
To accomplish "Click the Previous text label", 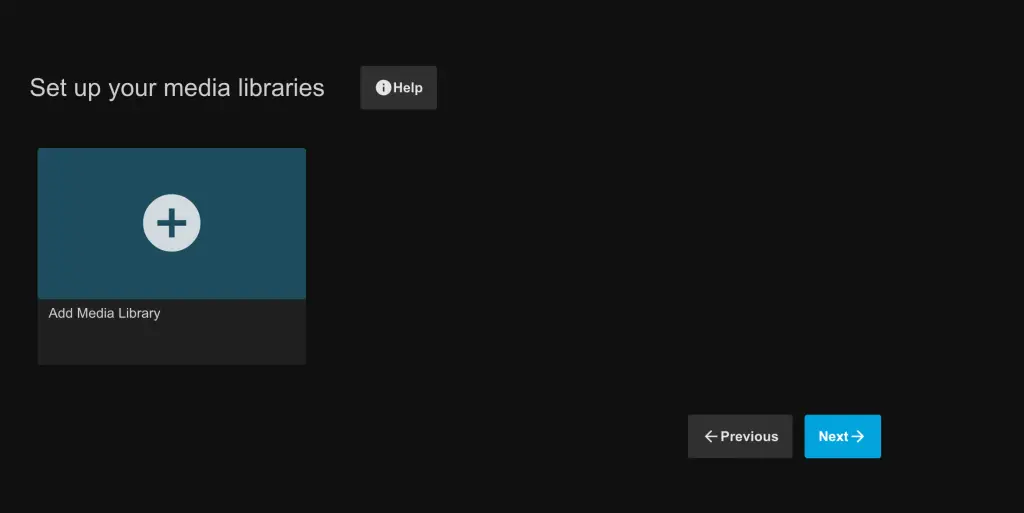I will [x=749, y=437].
